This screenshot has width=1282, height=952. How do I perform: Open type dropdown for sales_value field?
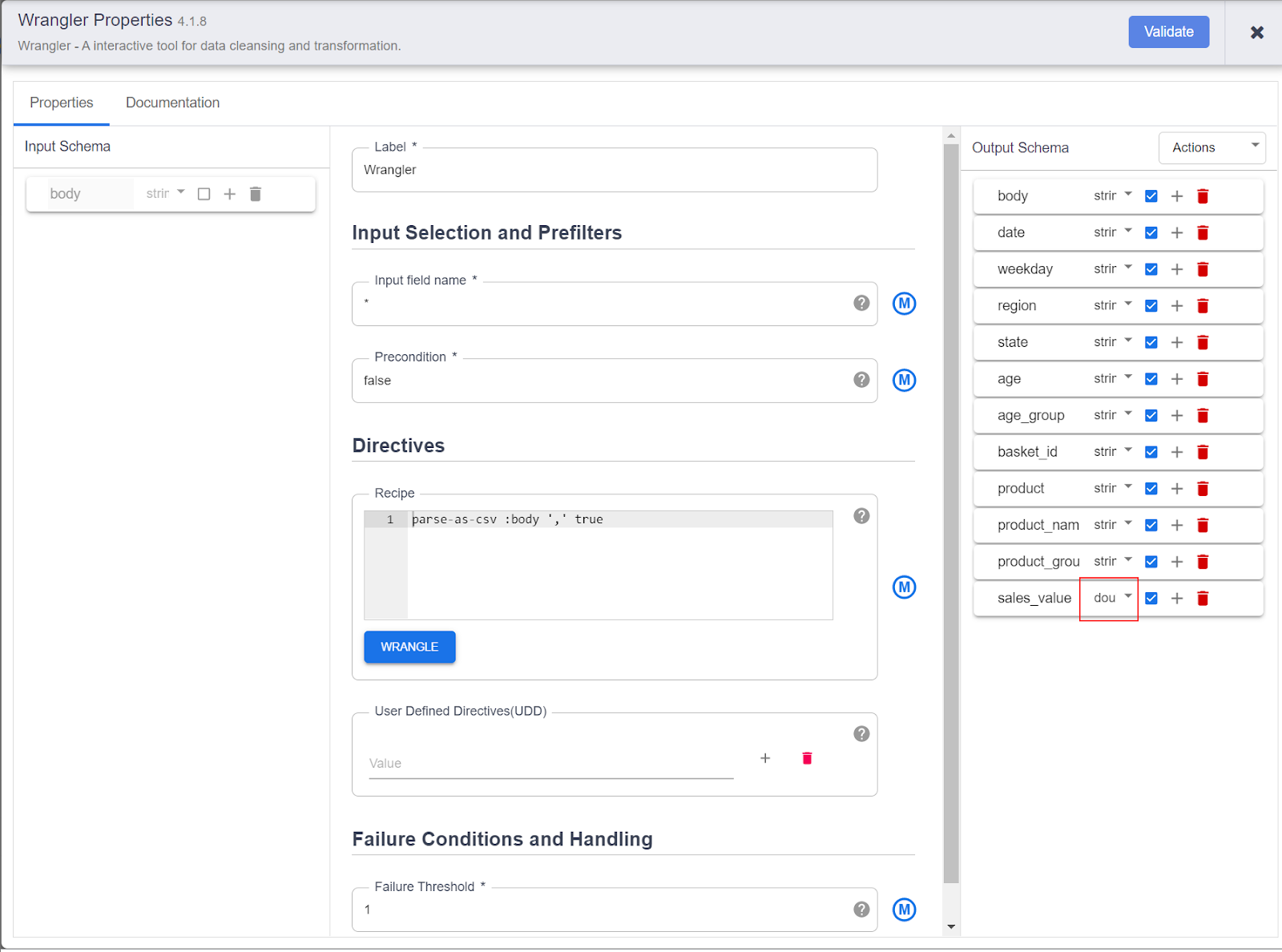(1112, 598)
